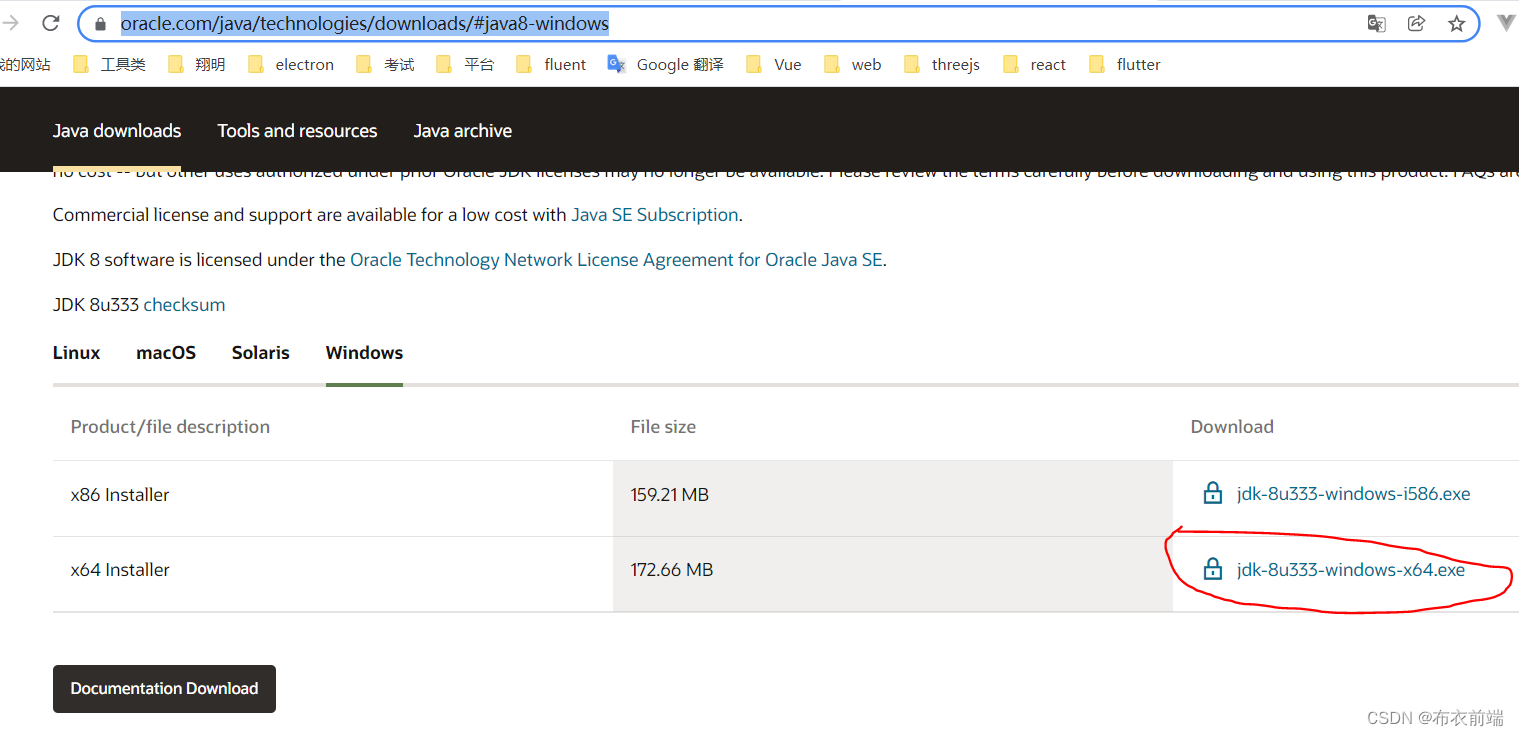Switch to the Solaris tab

(261, 353)
